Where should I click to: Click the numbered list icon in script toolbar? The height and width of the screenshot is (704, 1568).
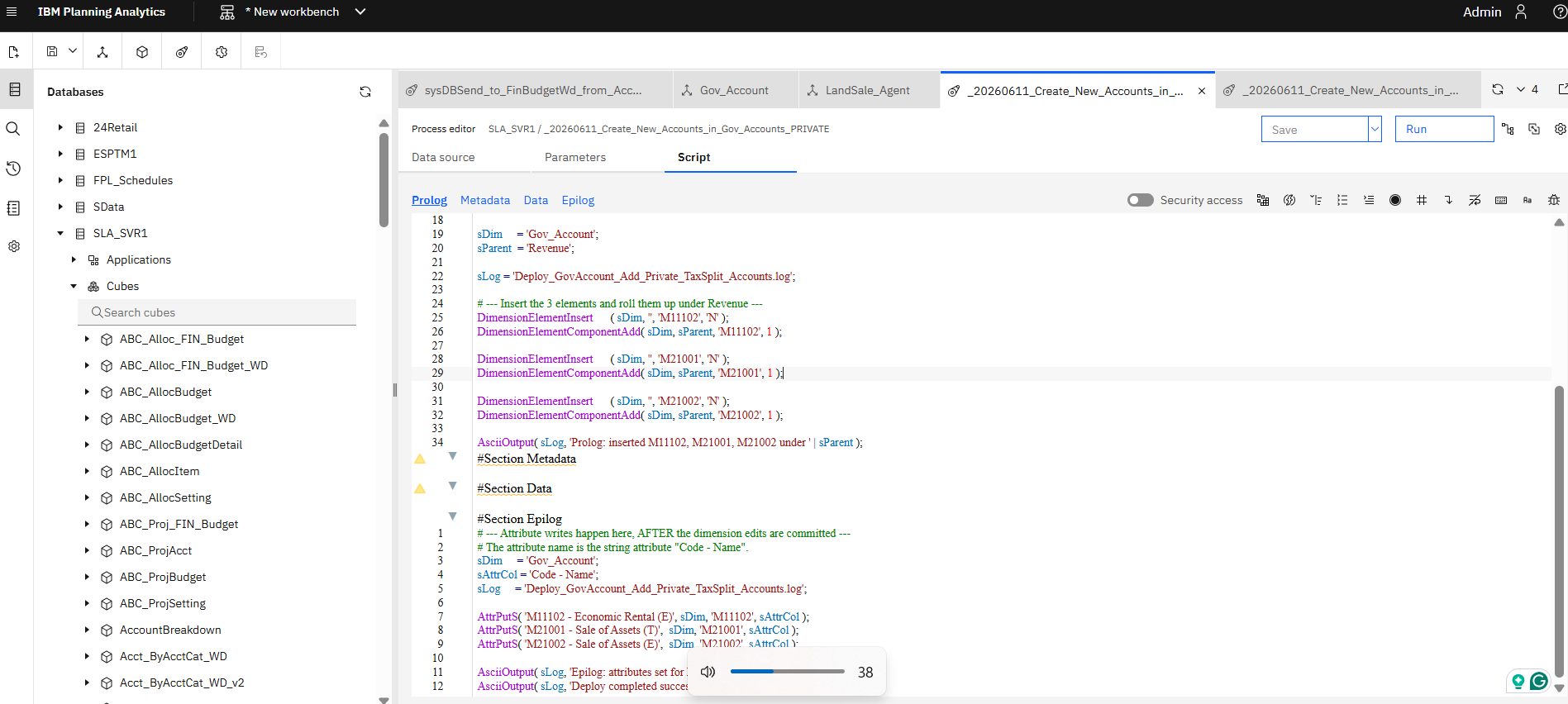click(x=1342, y=200)
